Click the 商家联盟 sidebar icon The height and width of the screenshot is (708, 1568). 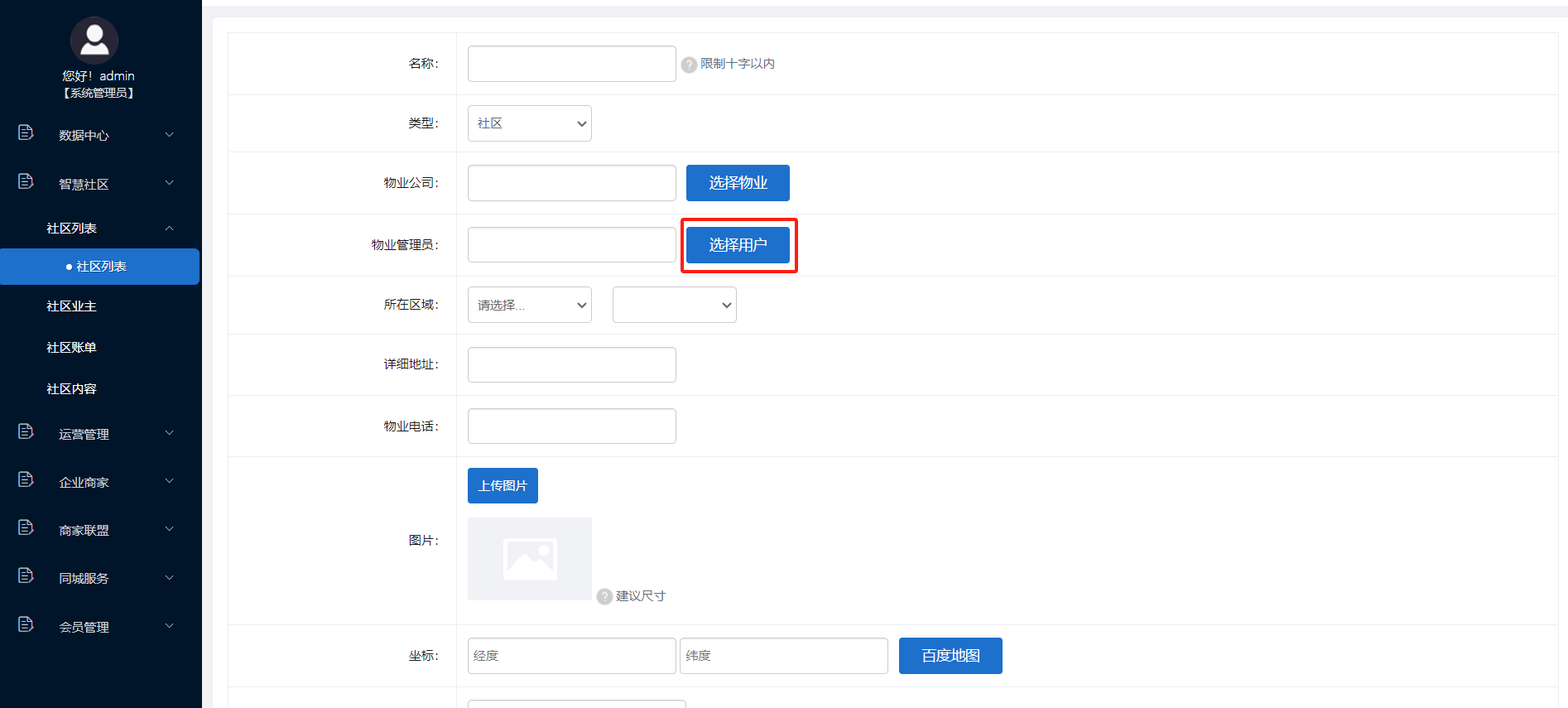tap(26, 527)
